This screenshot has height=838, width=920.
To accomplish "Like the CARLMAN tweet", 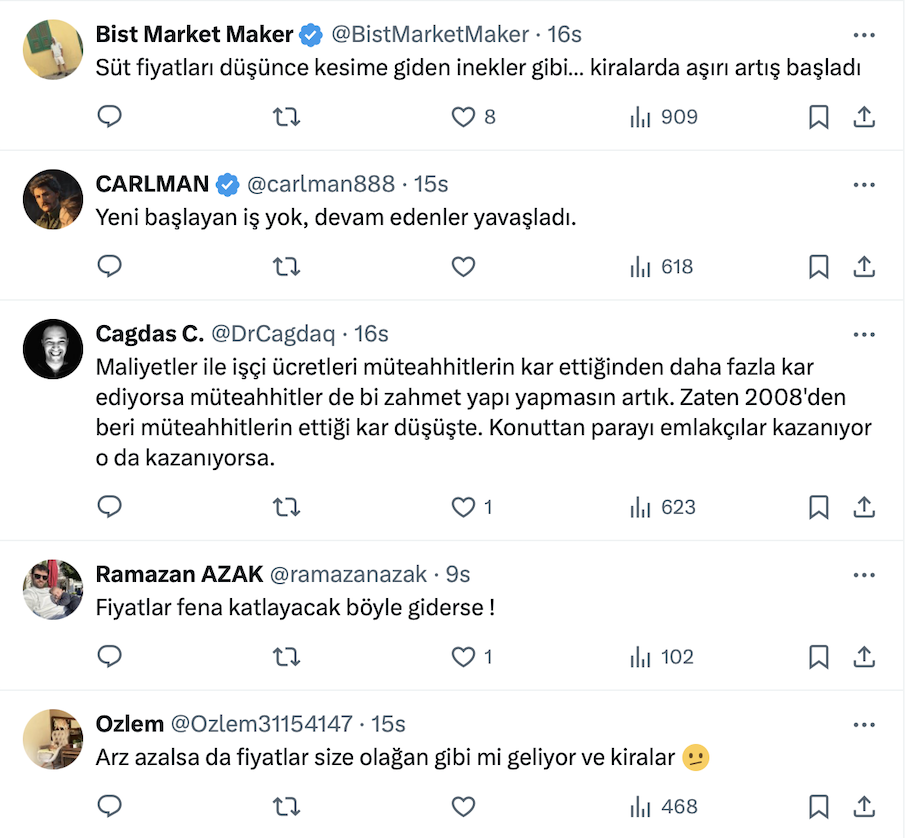I will (463, 267).
